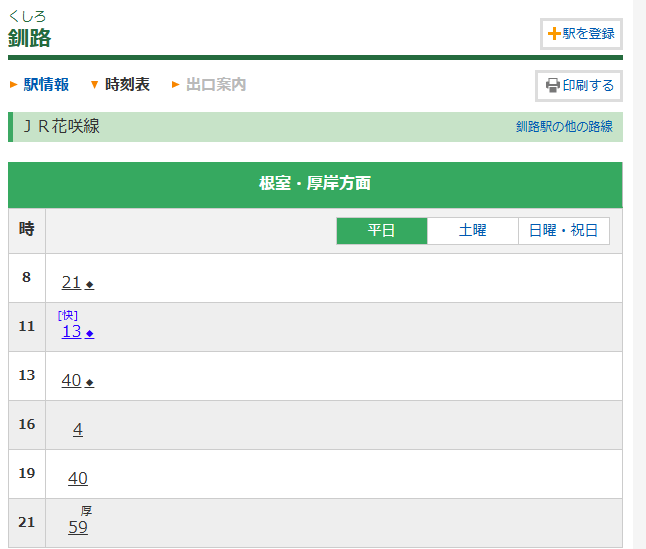
Task: Click the plus icon on 駅を登録
Action: 554,34
